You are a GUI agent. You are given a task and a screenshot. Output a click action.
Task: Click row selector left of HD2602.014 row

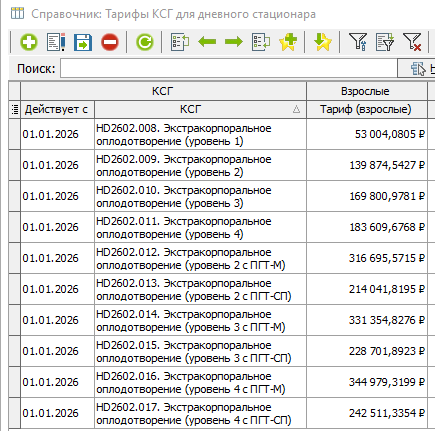pyautogui.click(x=14, y=320)
